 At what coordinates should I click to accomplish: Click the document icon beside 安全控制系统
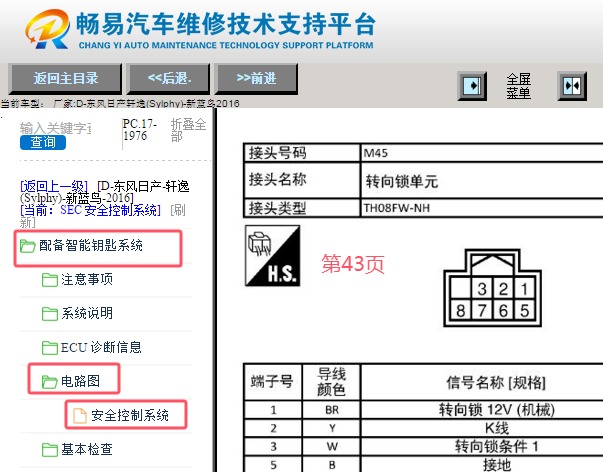point(80,415)
